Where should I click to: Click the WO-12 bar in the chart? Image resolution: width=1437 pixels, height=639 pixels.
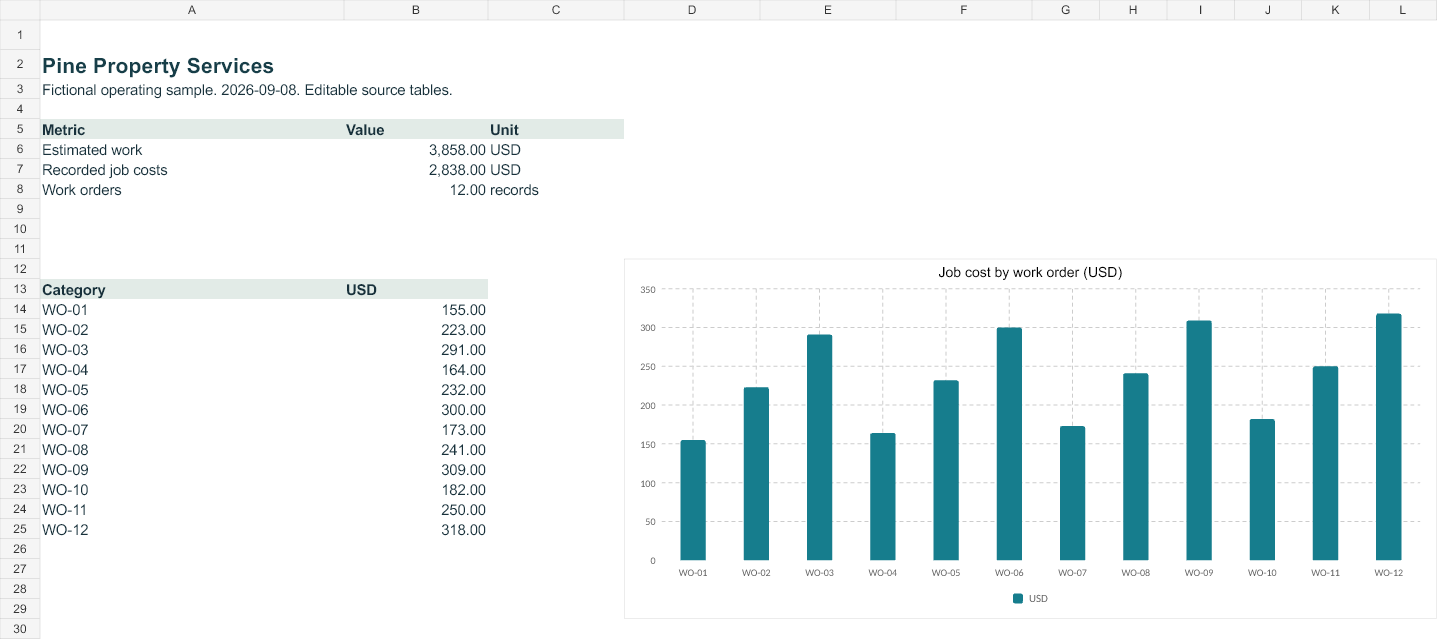1389,437
